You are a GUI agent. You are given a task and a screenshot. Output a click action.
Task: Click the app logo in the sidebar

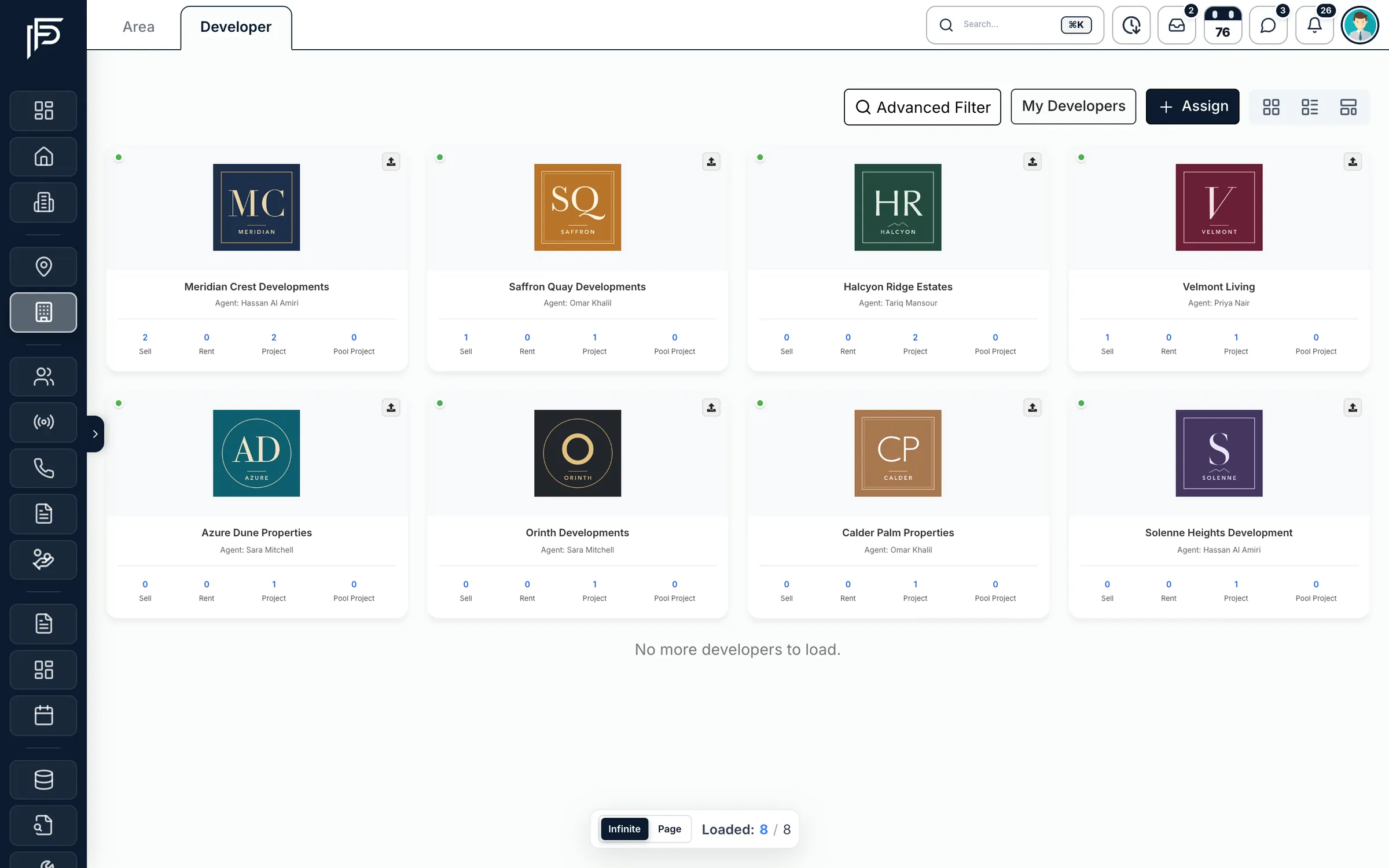[45, 37]
